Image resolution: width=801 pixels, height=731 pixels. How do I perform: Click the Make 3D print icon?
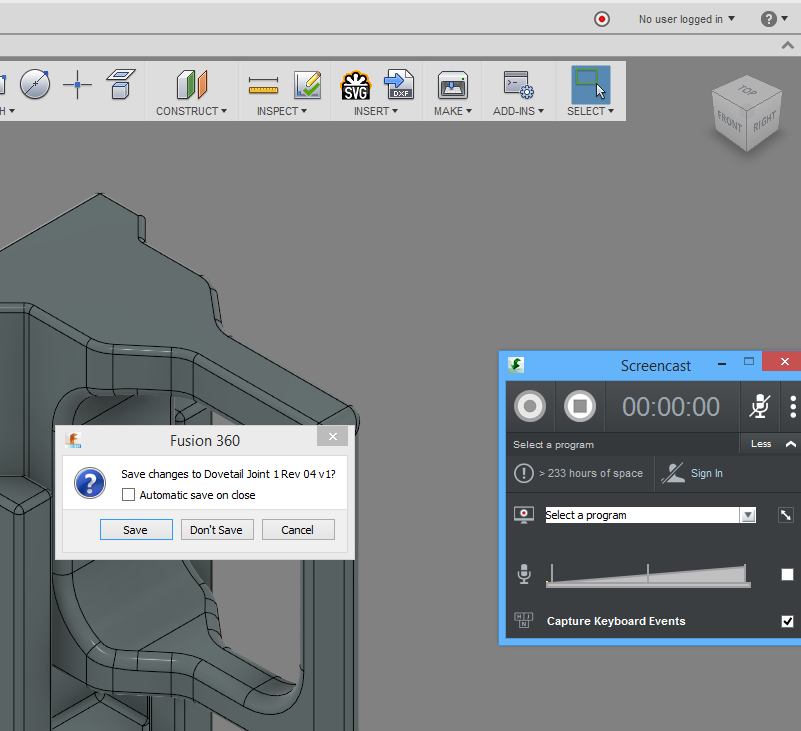coord(453,85)
